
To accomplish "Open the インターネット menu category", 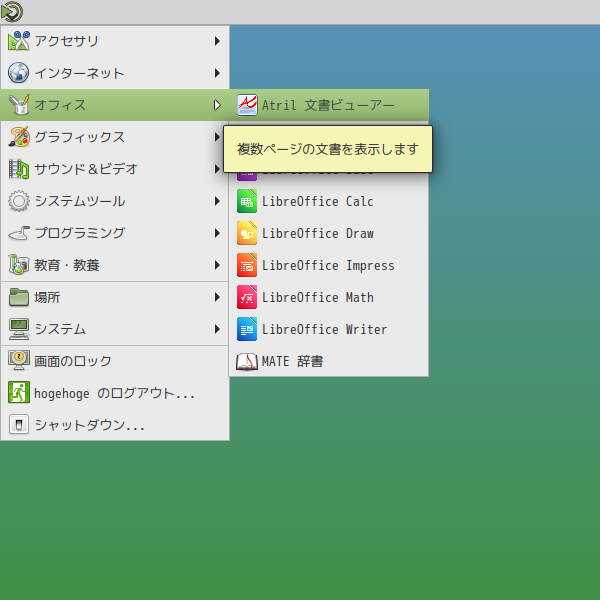I will click(x=115, y=73).
